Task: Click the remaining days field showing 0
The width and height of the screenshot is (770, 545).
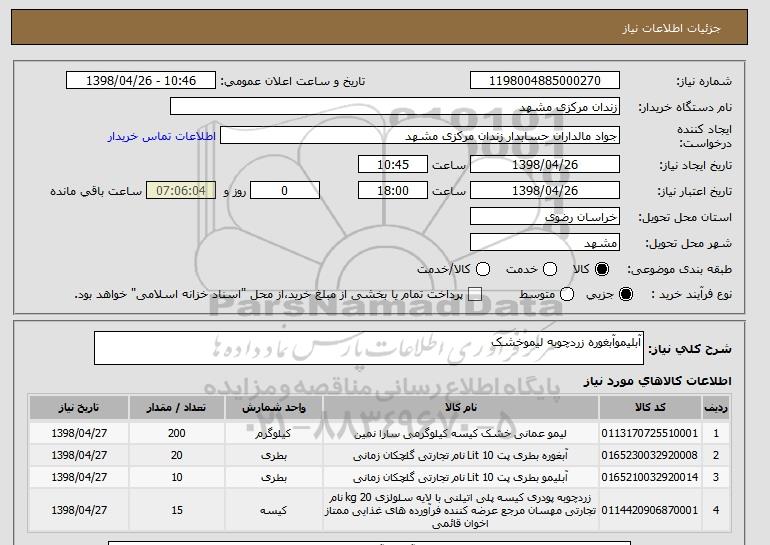Action: [285, 191]
